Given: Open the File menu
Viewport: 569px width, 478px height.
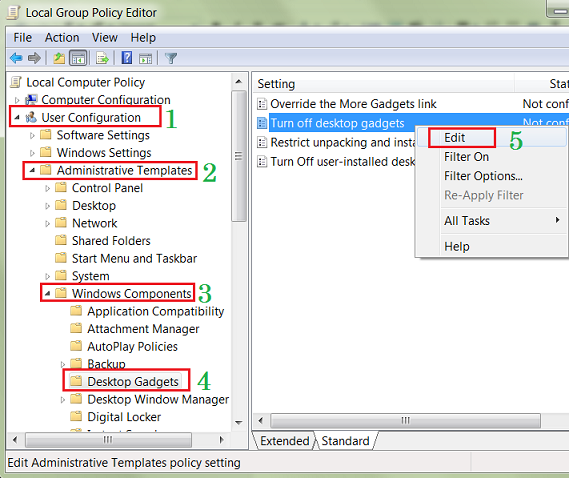Looking at the screenshot, I should [22, 38].
